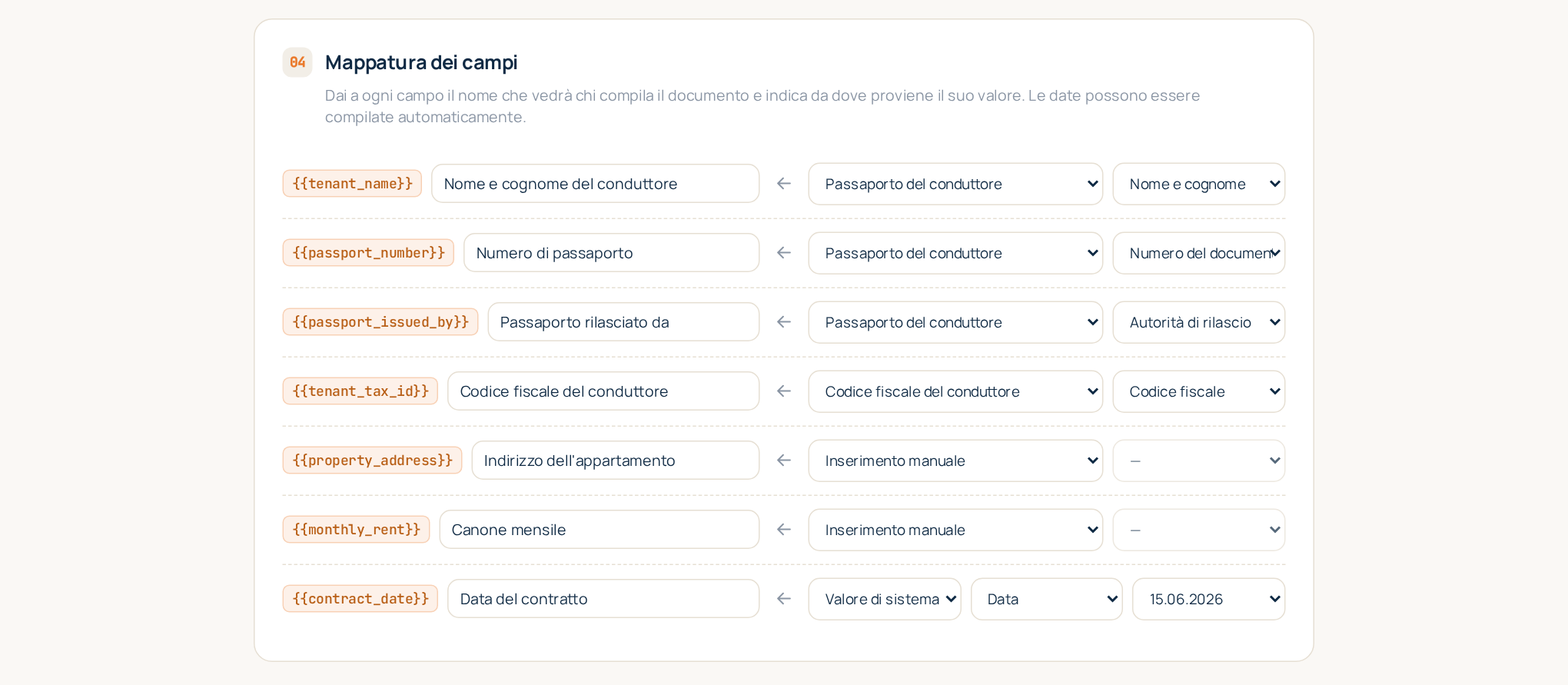Click the arrow icon in the tenant_tax_id row
1568x685 pixels.
[x=784, y=391]
